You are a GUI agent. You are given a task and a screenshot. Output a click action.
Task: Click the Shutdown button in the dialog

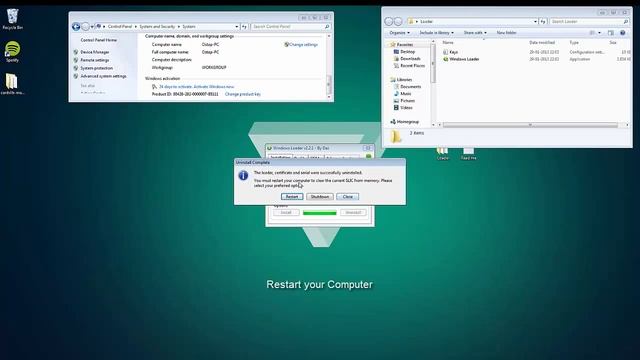pyautogui.click(x=320, y=197)
